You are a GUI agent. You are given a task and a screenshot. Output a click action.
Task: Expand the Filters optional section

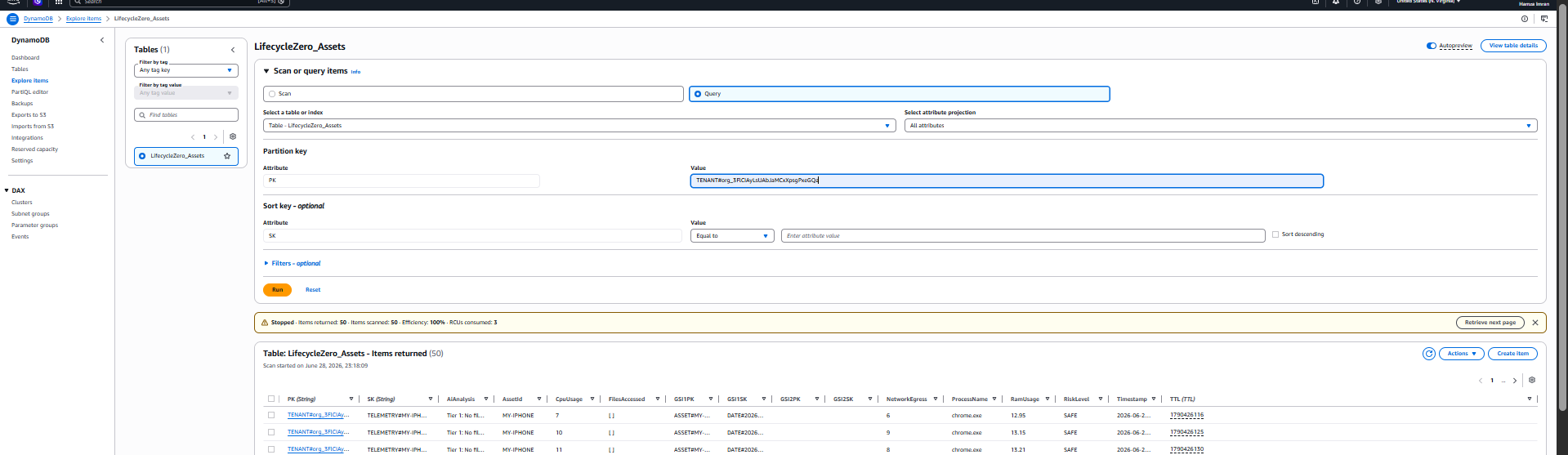coord(292,264)
